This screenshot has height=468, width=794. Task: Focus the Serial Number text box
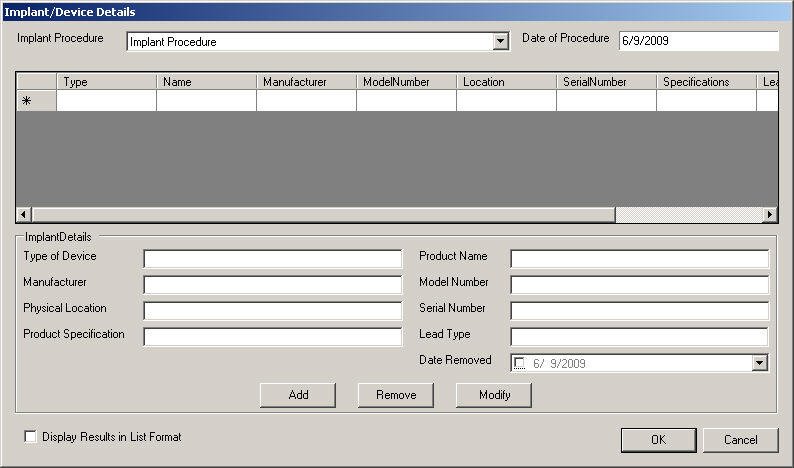click(639, 311)
